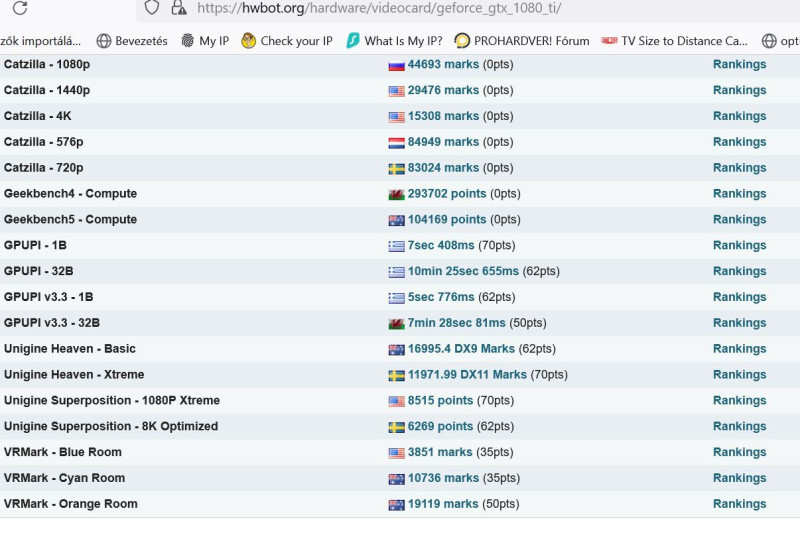The height and width of the screenshot is (537, 800).
Task: Open the 7sec 408ms score link
Action: coord(441,245)
